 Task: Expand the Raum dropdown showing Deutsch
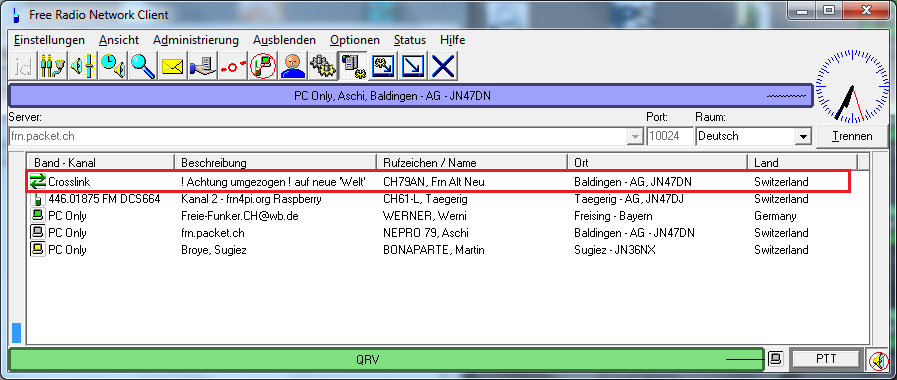point(804,137)
